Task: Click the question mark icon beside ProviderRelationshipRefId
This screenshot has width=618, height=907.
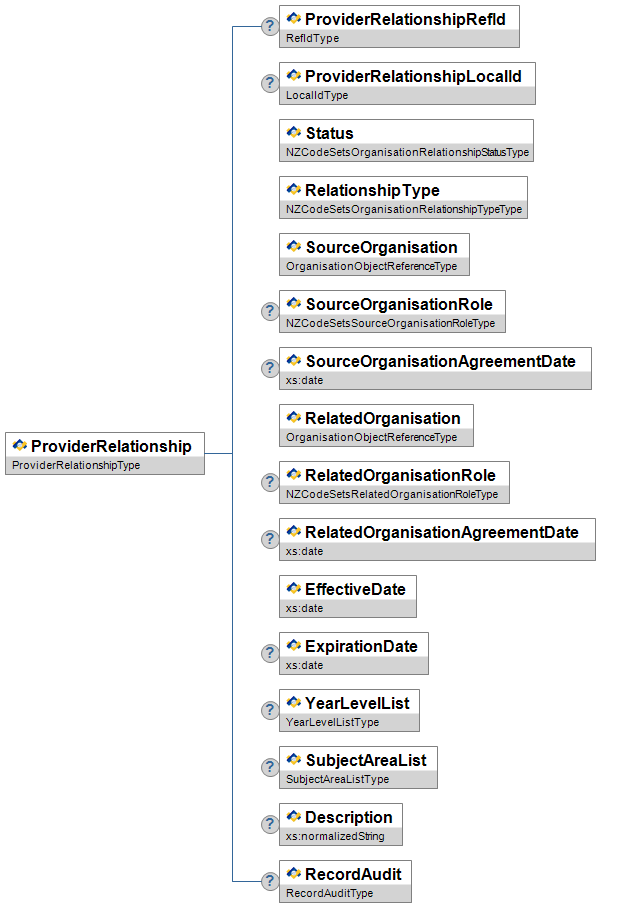Action: pyautogui.click(x=269, y=26)
